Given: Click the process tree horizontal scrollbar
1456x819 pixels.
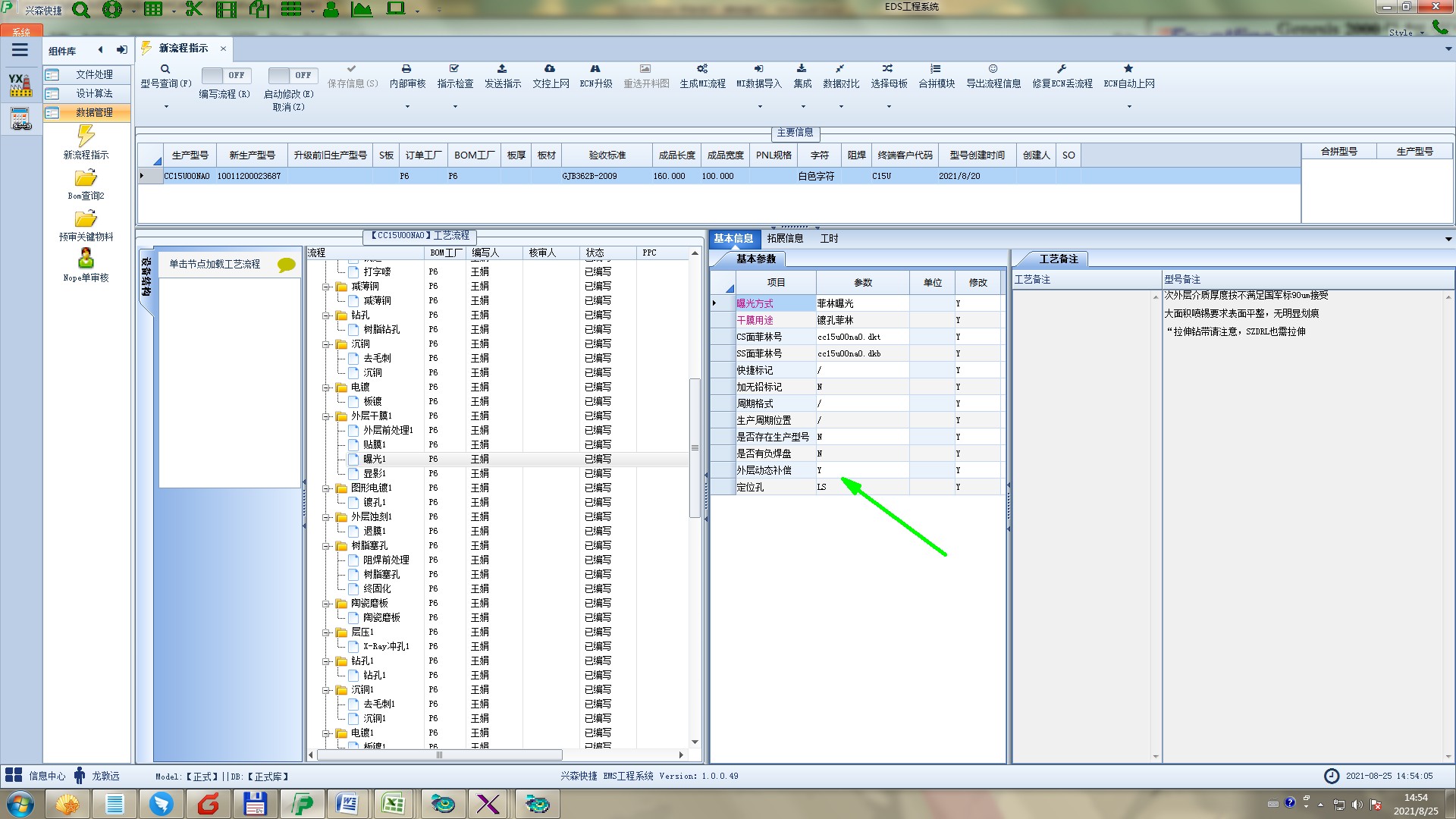Looking at the screenshot, I should coord(440,755).
